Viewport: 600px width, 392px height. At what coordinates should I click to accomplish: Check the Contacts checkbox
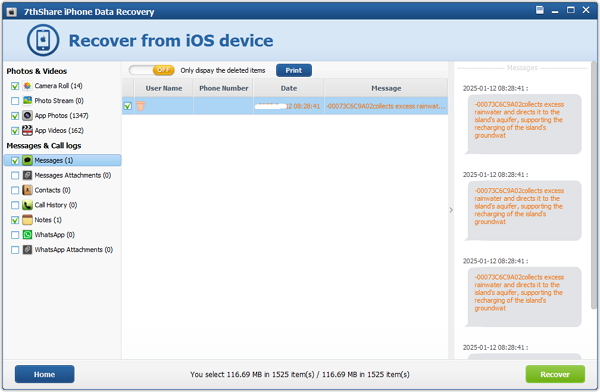tap(15, 191)
